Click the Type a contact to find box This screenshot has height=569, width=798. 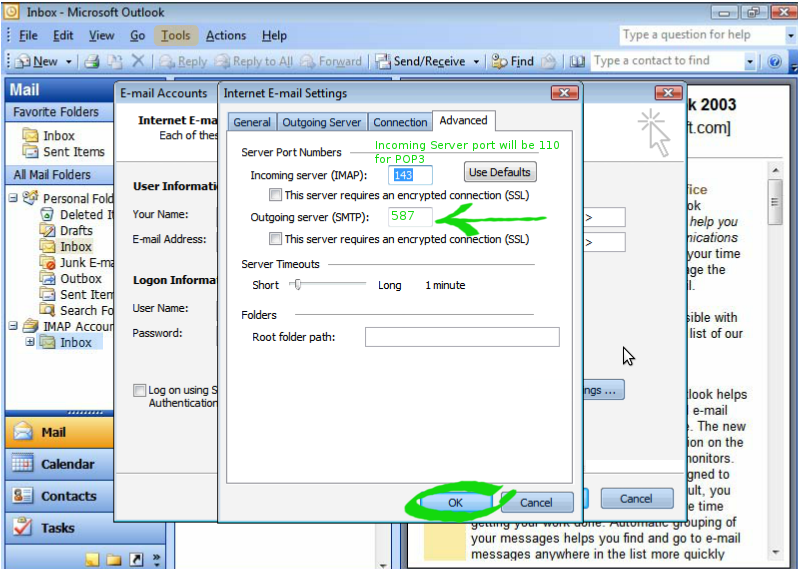coord(668,61)
